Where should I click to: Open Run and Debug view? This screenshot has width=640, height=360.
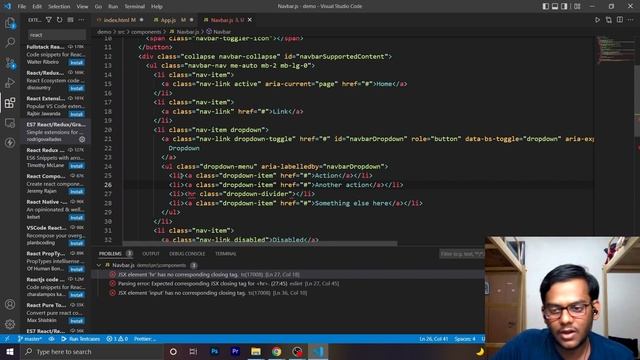click(x=10, y=83)
